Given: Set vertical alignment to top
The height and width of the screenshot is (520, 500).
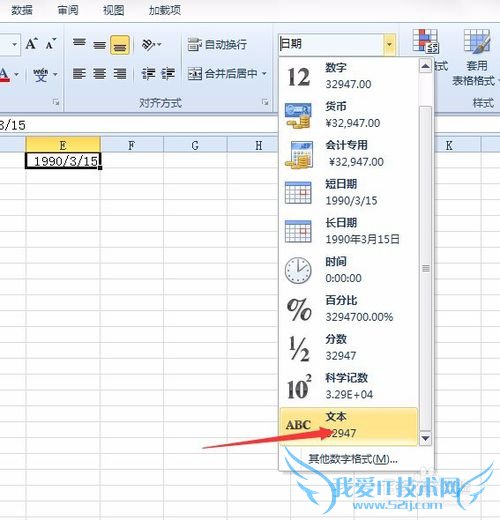Looking at the screenshot, I should [x=79, y=44].
